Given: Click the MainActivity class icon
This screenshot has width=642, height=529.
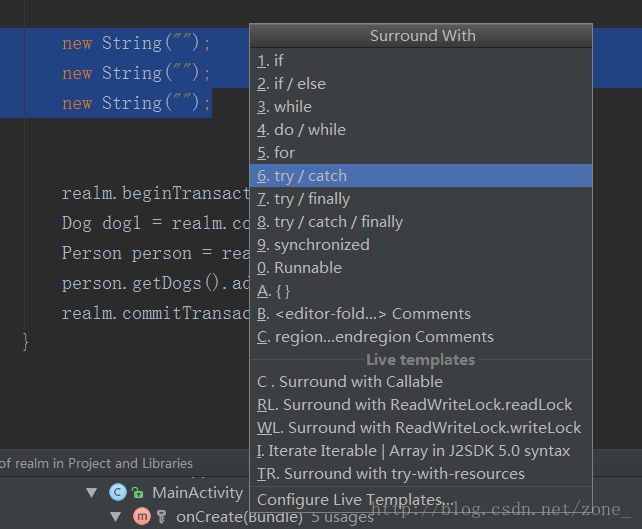Looking at the screenshot, I should 118,492.
